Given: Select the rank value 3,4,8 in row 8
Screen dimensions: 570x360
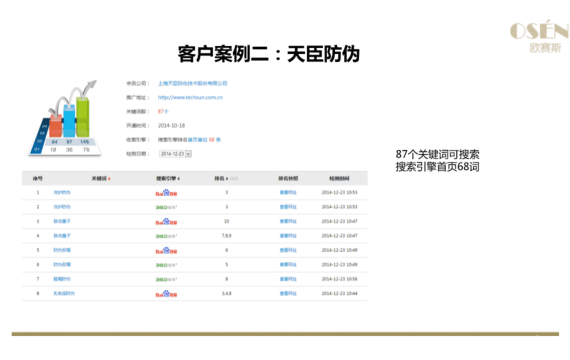Looking at the screenshot, I should point(226,293).
